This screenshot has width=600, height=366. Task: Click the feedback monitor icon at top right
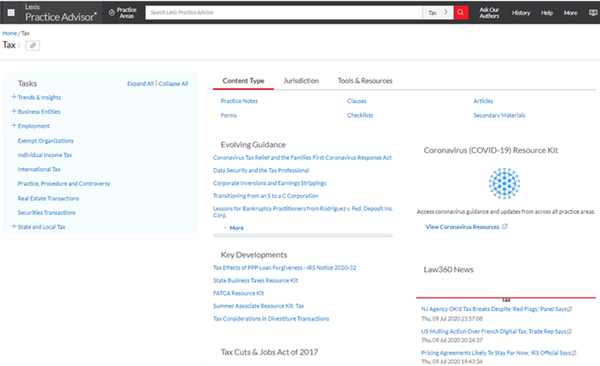click(x=593, y=13)
